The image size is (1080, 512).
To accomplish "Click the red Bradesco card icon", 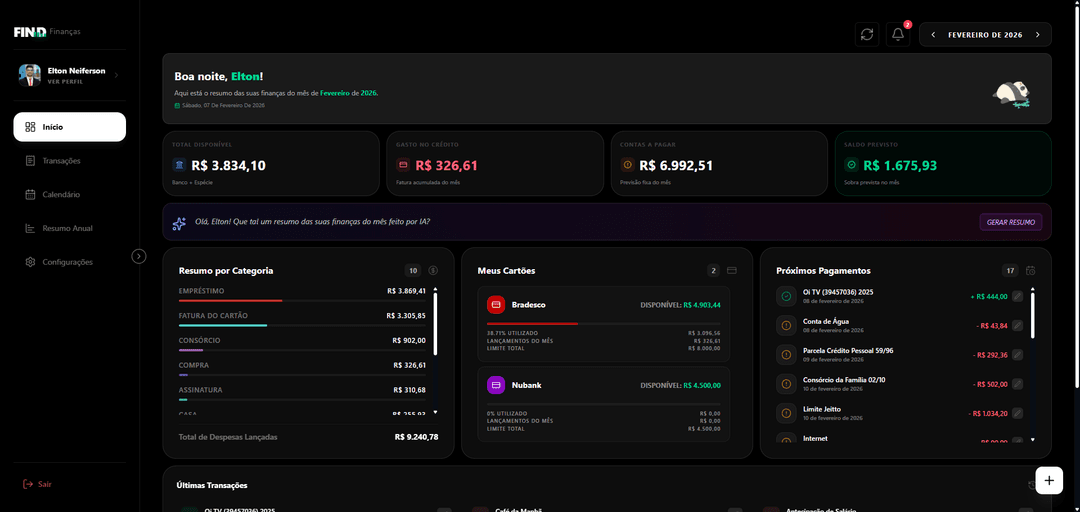I will [496, 305].
